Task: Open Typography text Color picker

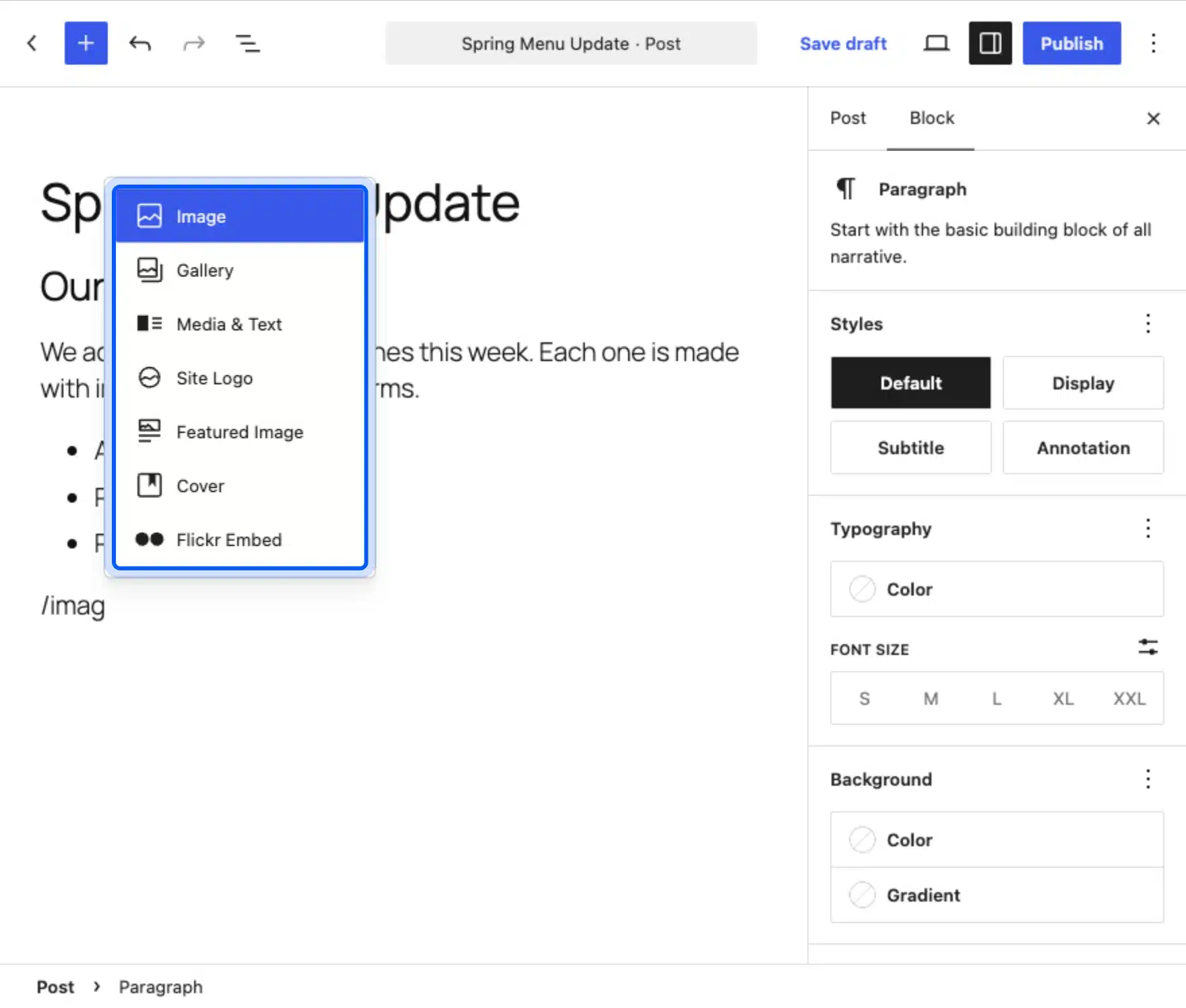Action: pos(997,589)
